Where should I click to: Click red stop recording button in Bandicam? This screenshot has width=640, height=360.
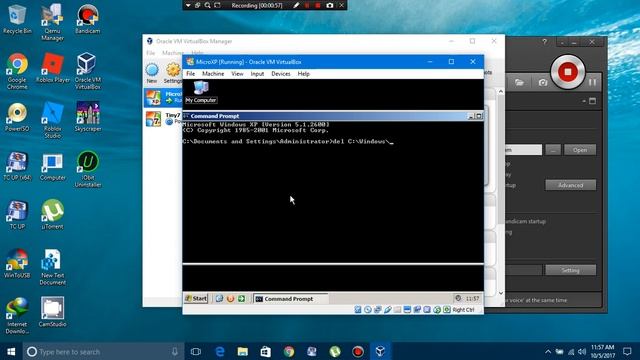click(567, 72)
